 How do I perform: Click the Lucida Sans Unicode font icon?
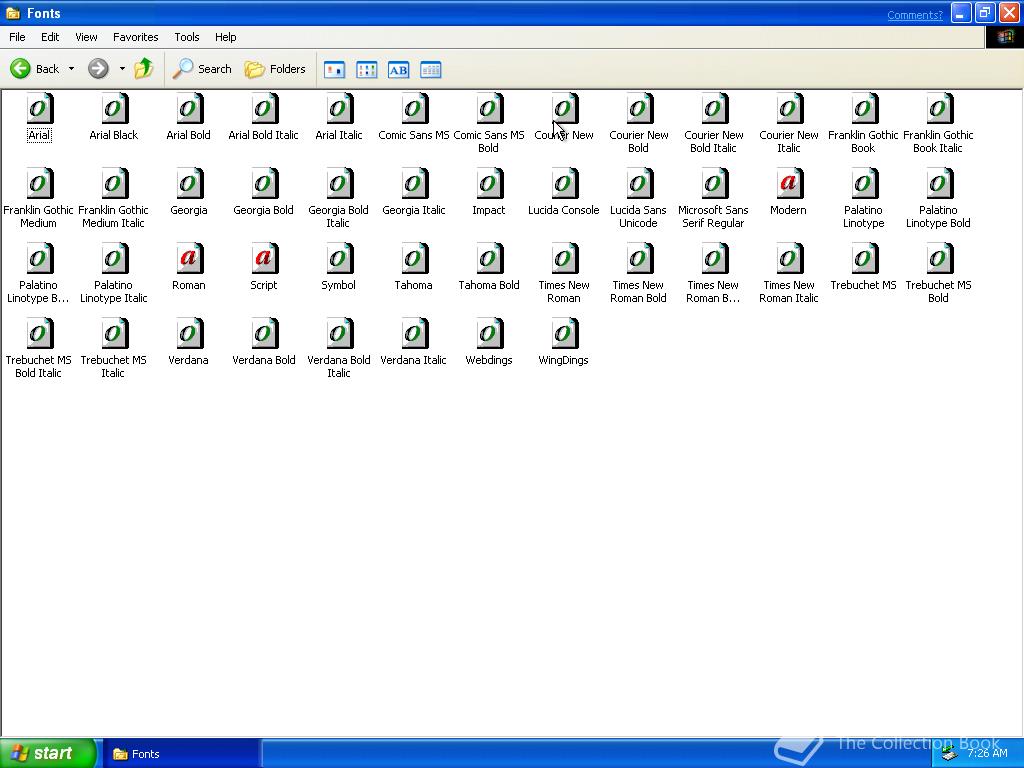coord(639,184)
